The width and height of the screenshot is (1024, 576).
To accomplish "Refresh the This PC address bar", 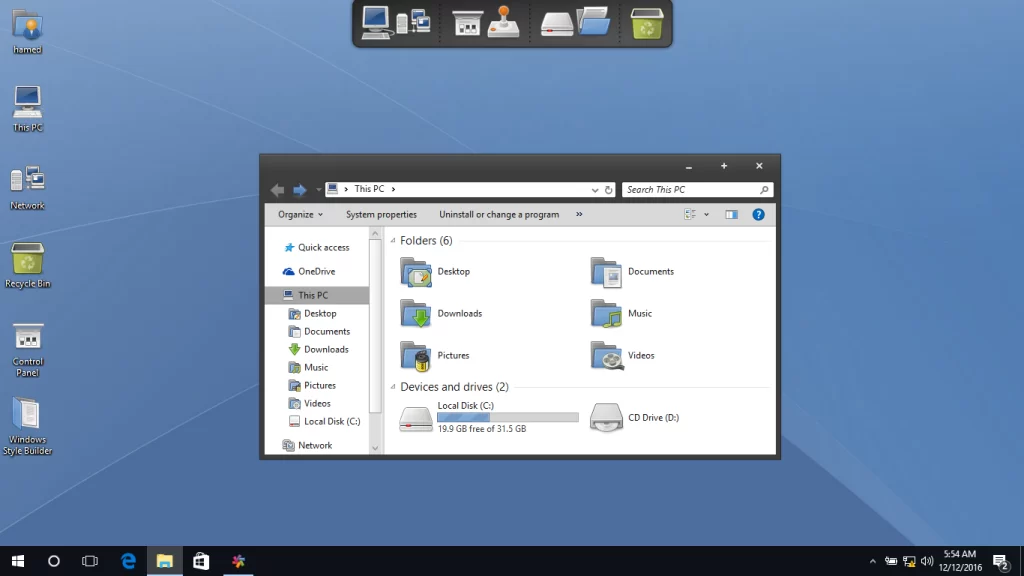I will (608, 189).
